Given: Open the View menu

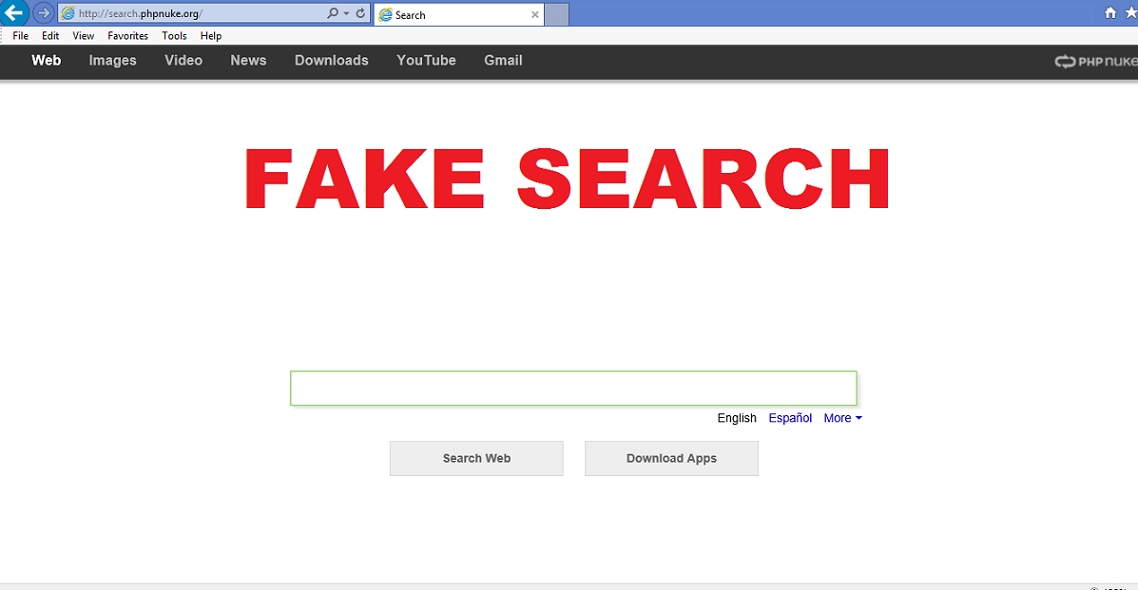Looking at the screenshot, I should (83, 36).
